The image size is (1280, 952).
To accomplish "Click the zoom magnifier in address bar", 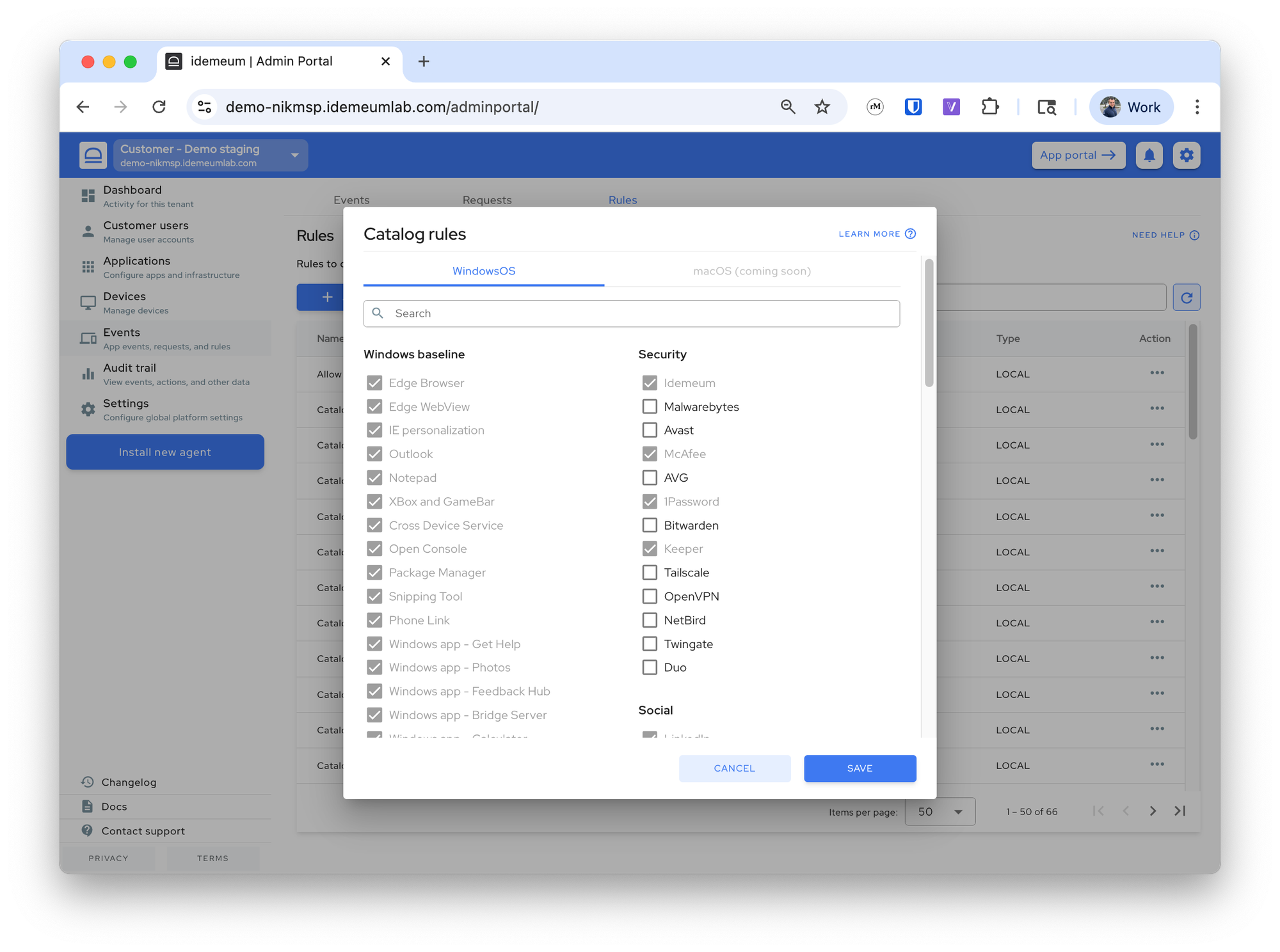I will point(788,107).
